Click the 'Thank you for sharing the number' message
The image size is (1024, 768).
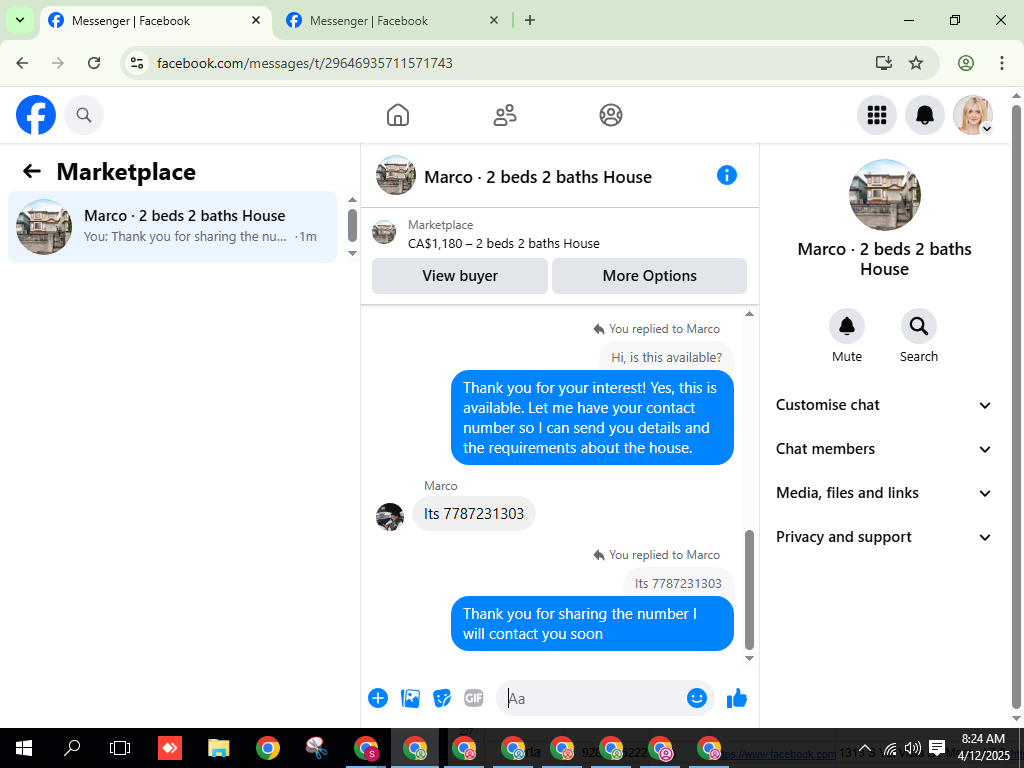(x=592, y=624)
